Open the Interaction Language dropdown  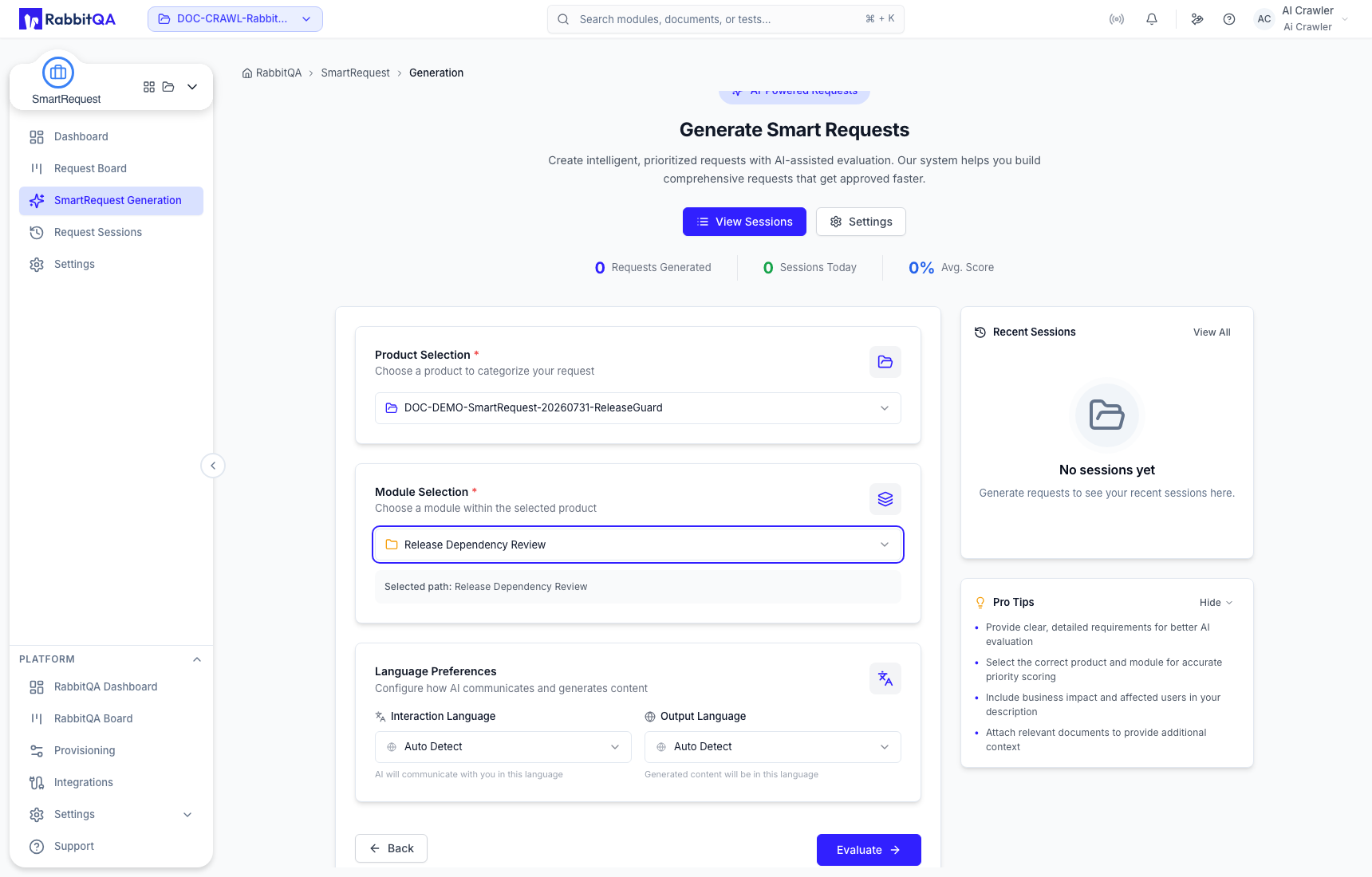[x=503, y=747]
